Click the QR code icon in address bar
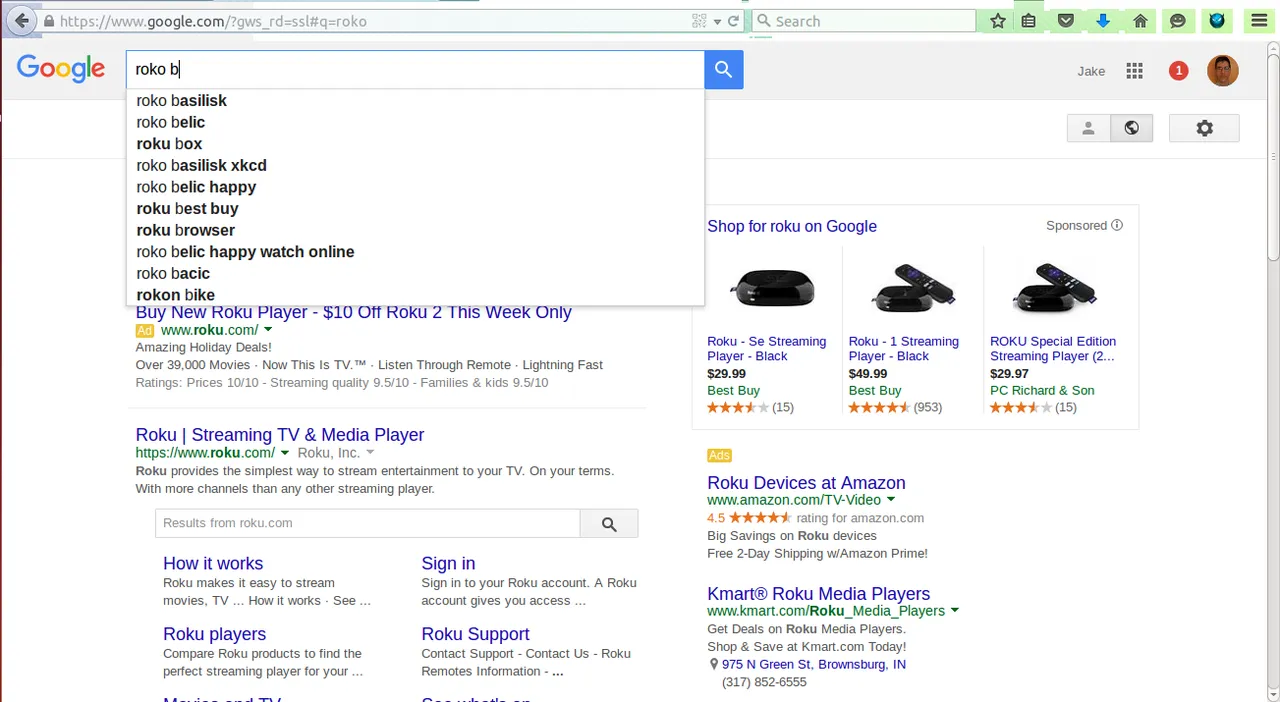This screenshot has height=702, width=1280. (x=700, y=21)
